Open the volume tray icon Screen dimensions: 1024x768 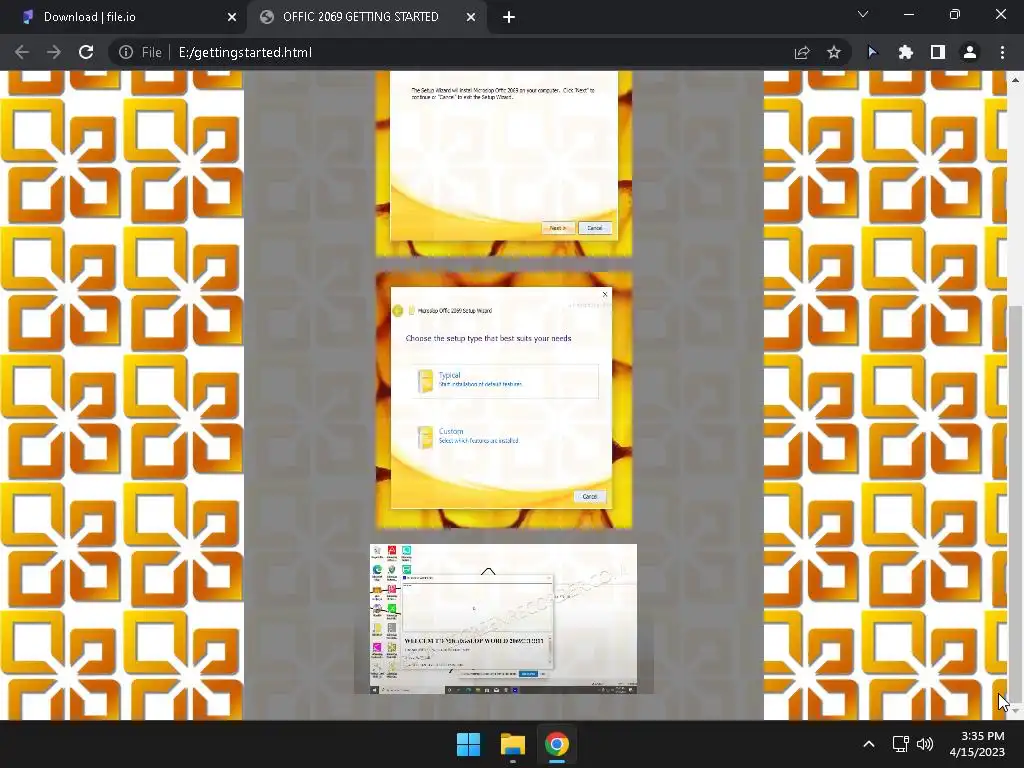pyautogui.click(x=925, y=744)
